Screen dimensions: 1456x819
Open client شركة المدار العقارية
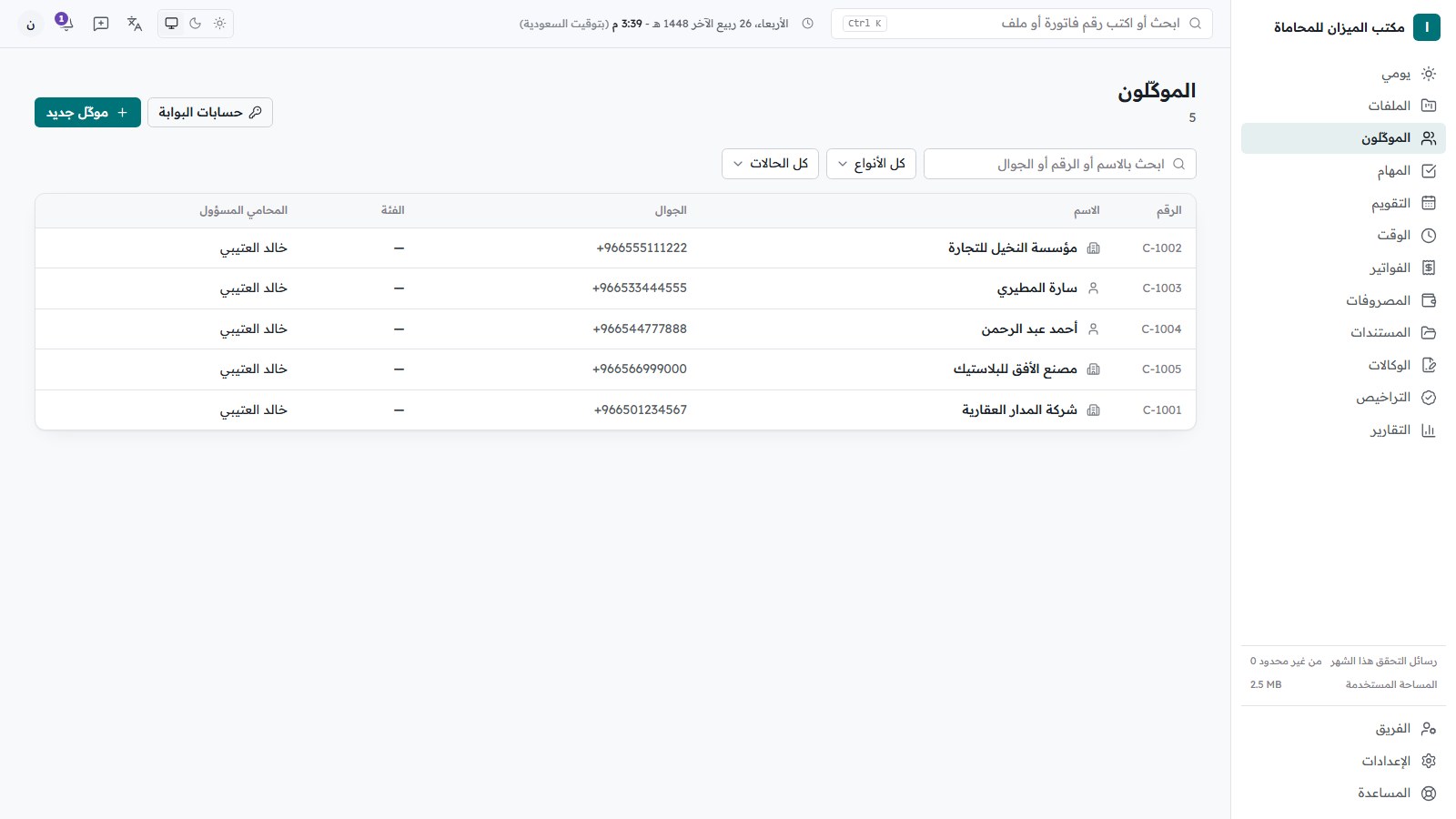[x=1019, y=410]
